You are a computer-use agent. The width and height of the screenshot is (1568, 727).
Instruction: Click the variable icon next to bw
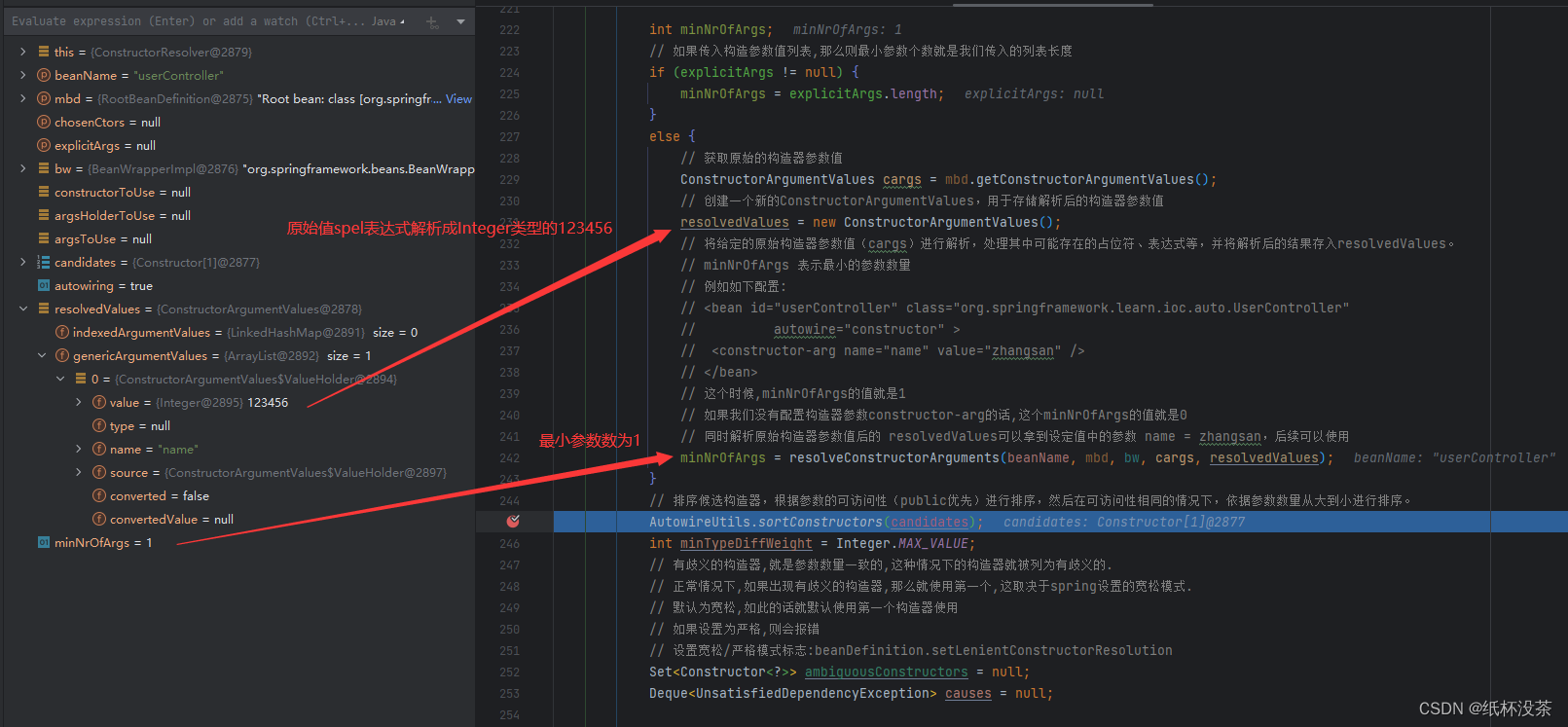click(44, 168)
